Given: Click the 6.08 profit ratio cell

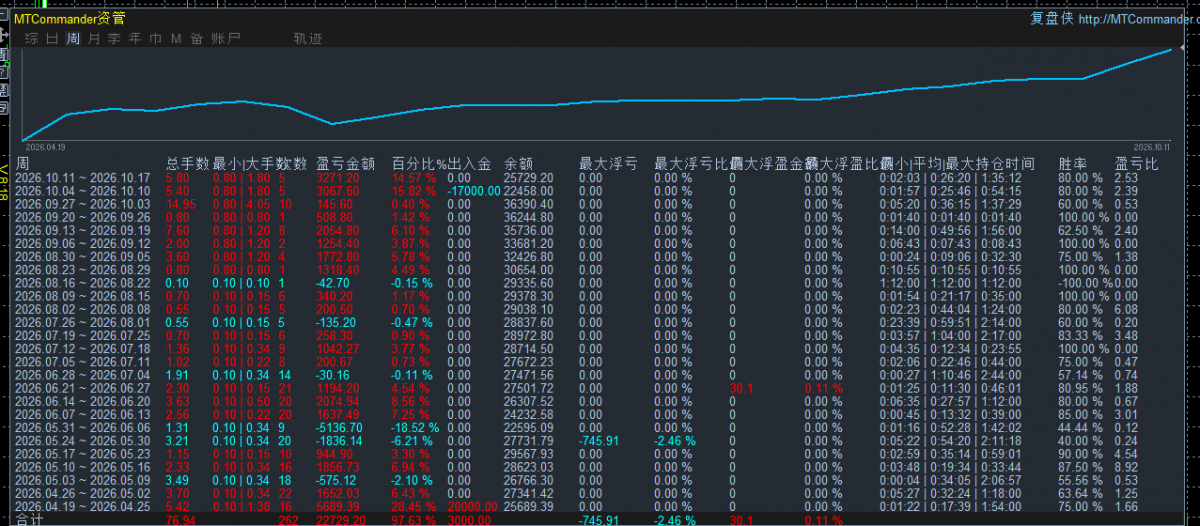Looking at the screenshot, I should coord(1128,309).
